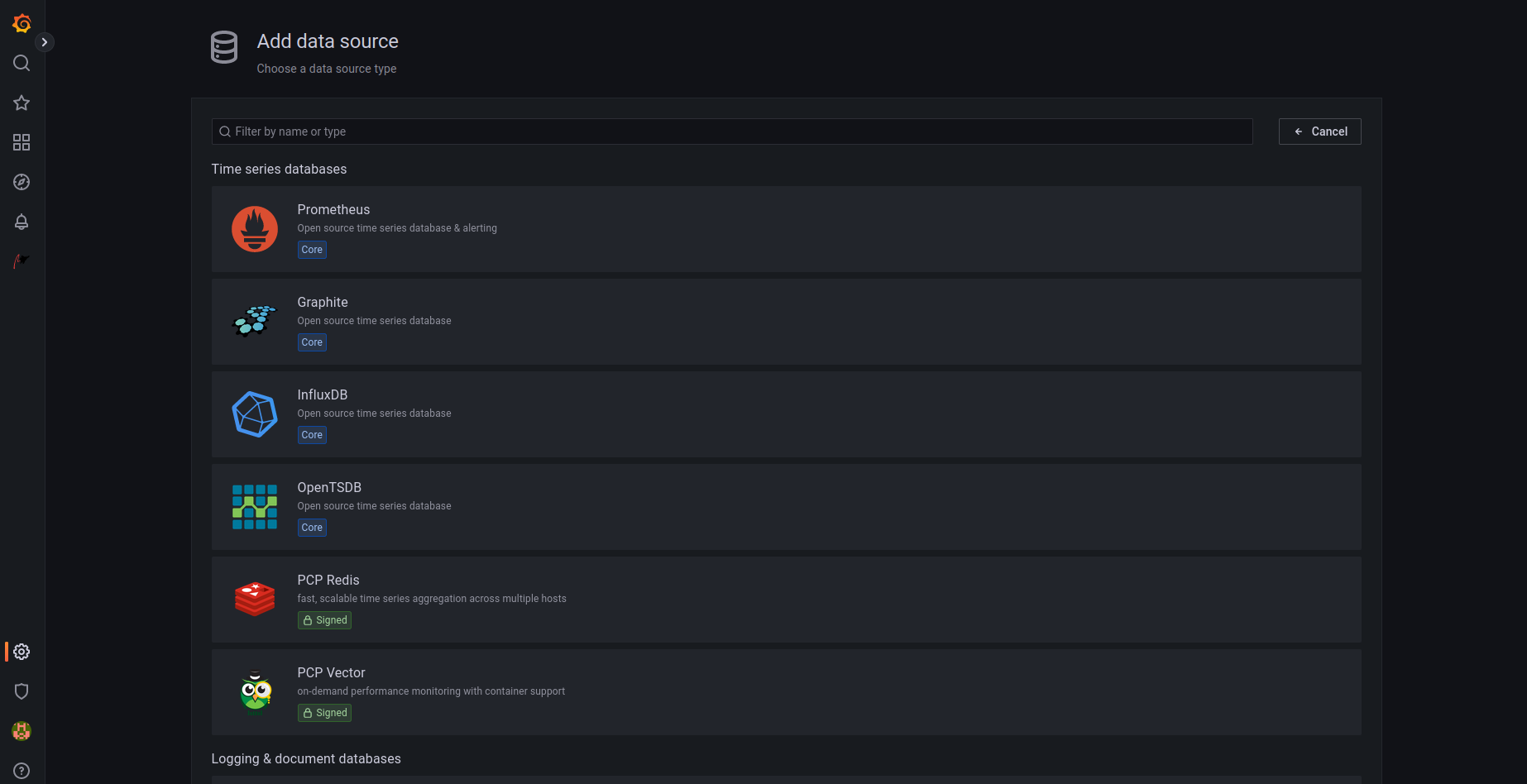The image size is (1527, 784).
Task: Open the Configuration gear icon
Action: 22,652
